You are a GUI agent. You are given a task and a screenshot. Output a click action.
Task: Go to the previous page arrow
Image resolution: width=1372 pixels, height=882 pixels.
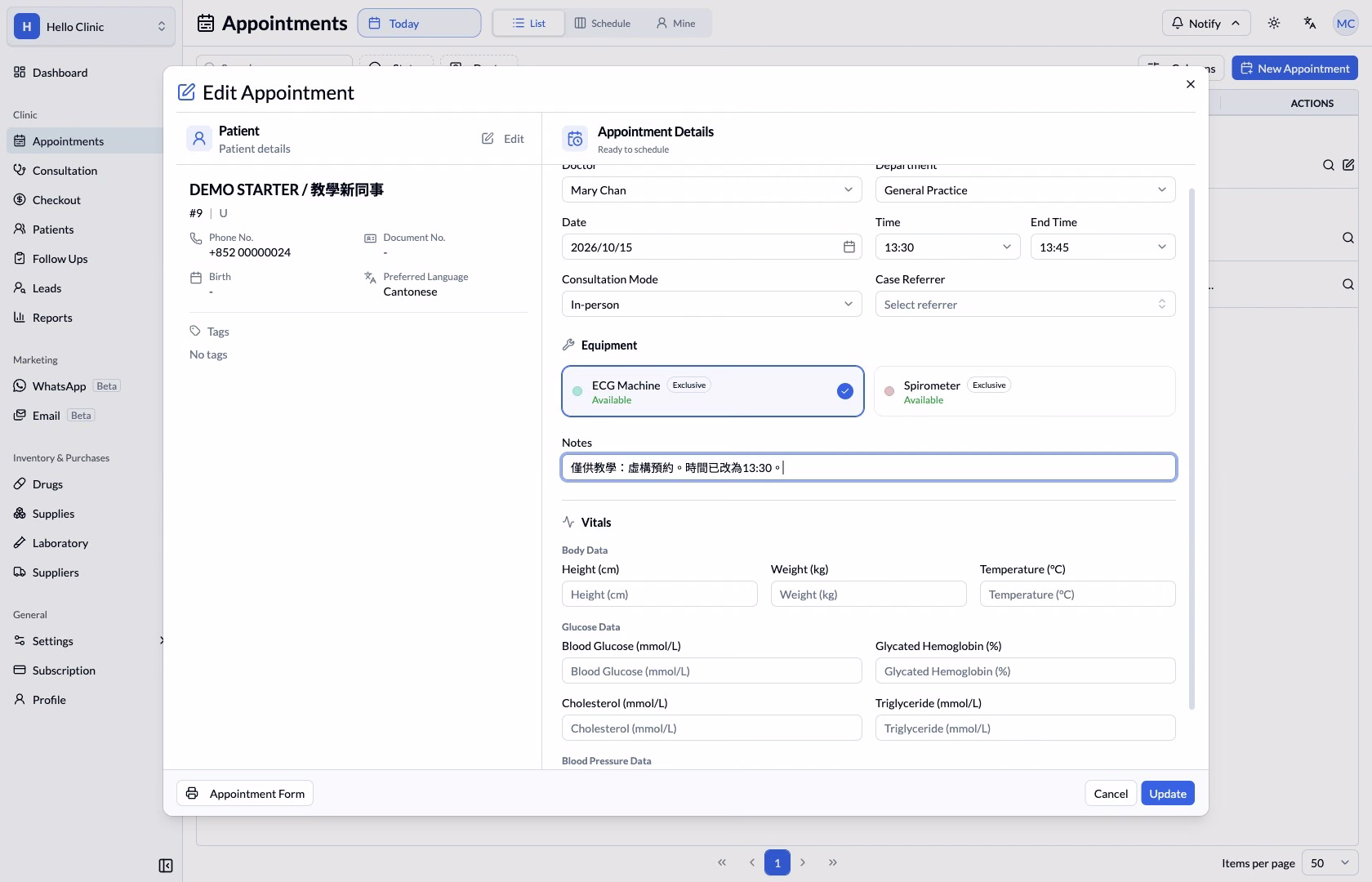[751, 862]
